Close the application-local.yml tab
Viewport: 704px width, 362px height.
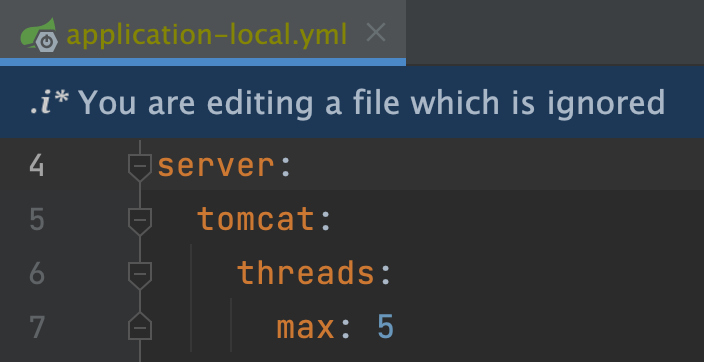[376, 33]
